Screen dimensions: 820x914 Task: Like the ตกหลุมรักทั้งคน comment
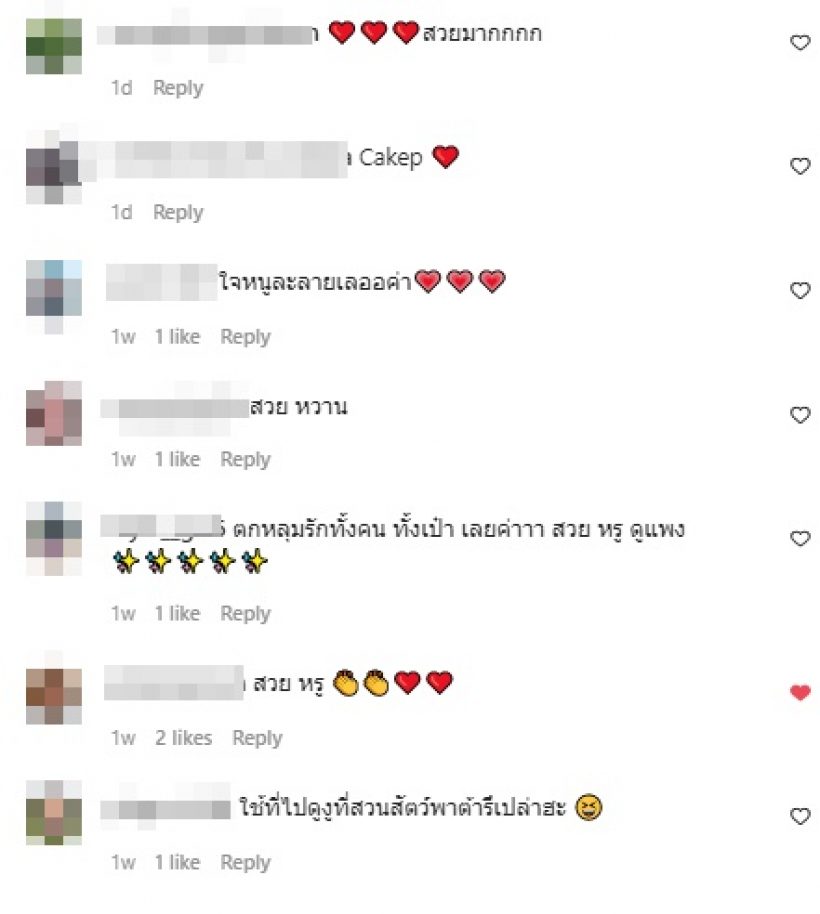point(800,539)
